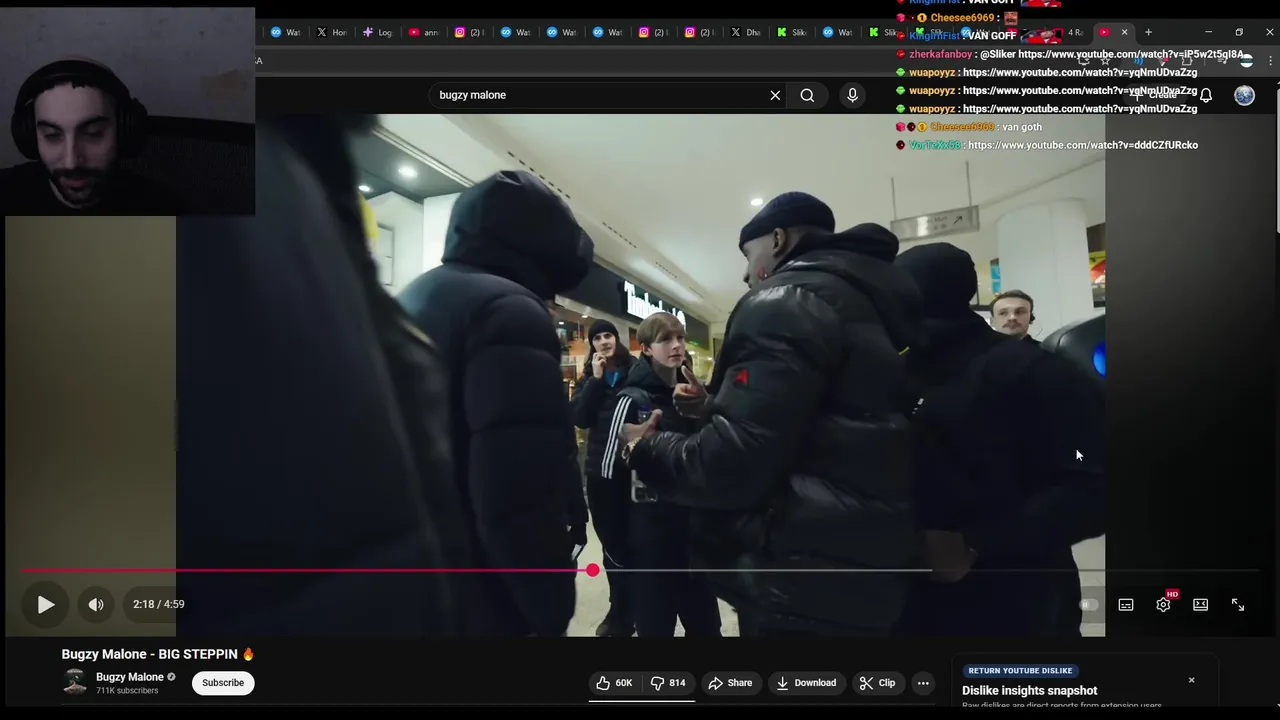The image size is (1280, 720).
Task: Switch to the X 'Hor' browser tab
Action: (333, 32)
